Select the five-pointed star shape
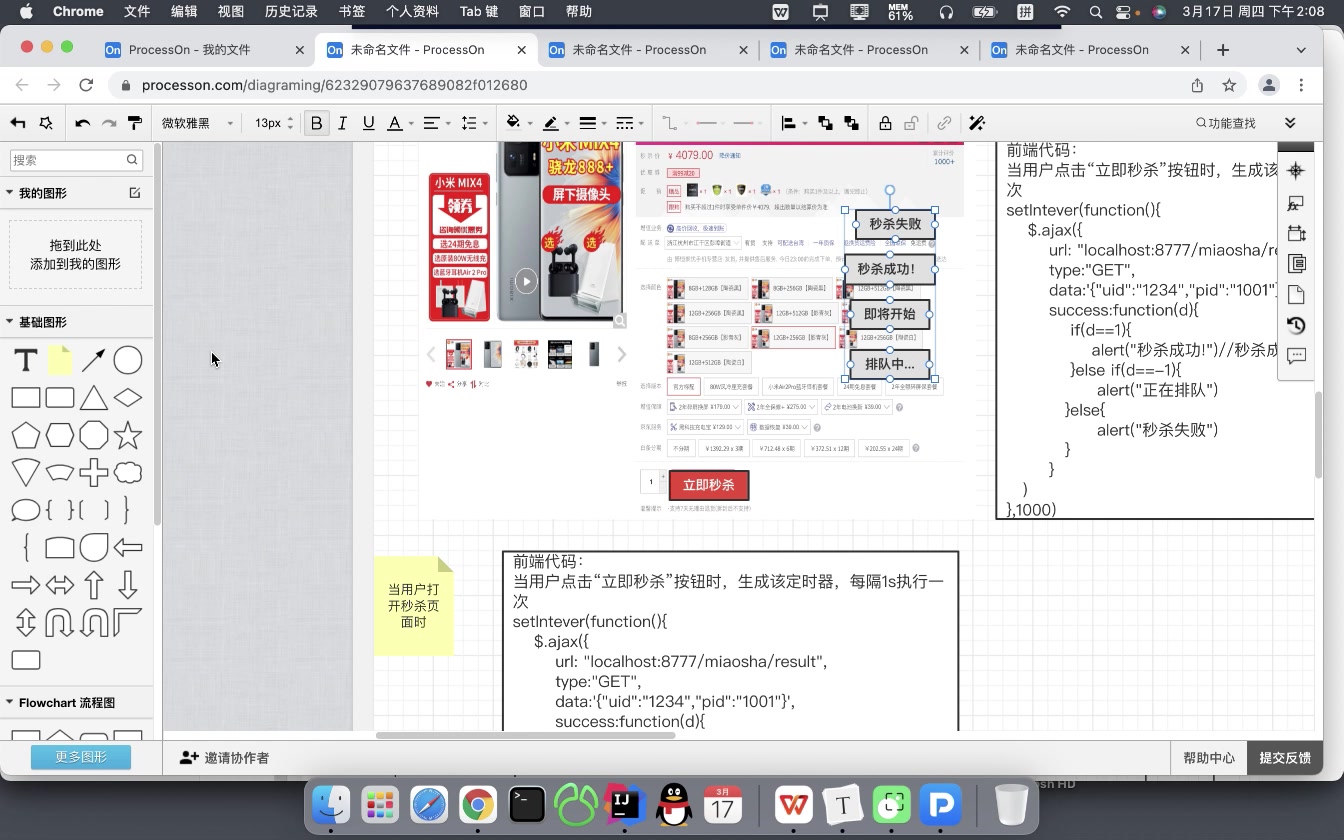The width and height of the screenshot is (1344, 840). coord(128,436)
